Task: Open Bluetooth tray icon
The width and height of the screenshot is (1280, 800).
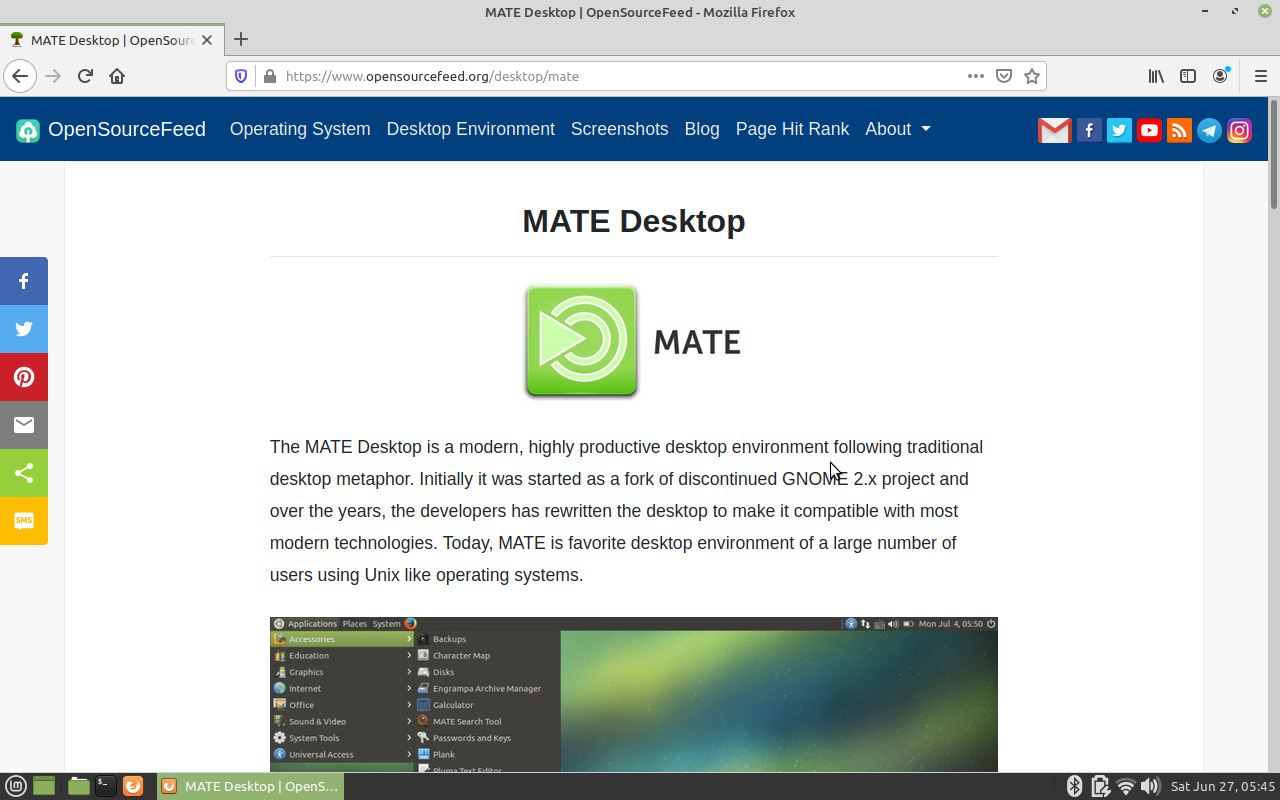Action: coord(1075,786)
